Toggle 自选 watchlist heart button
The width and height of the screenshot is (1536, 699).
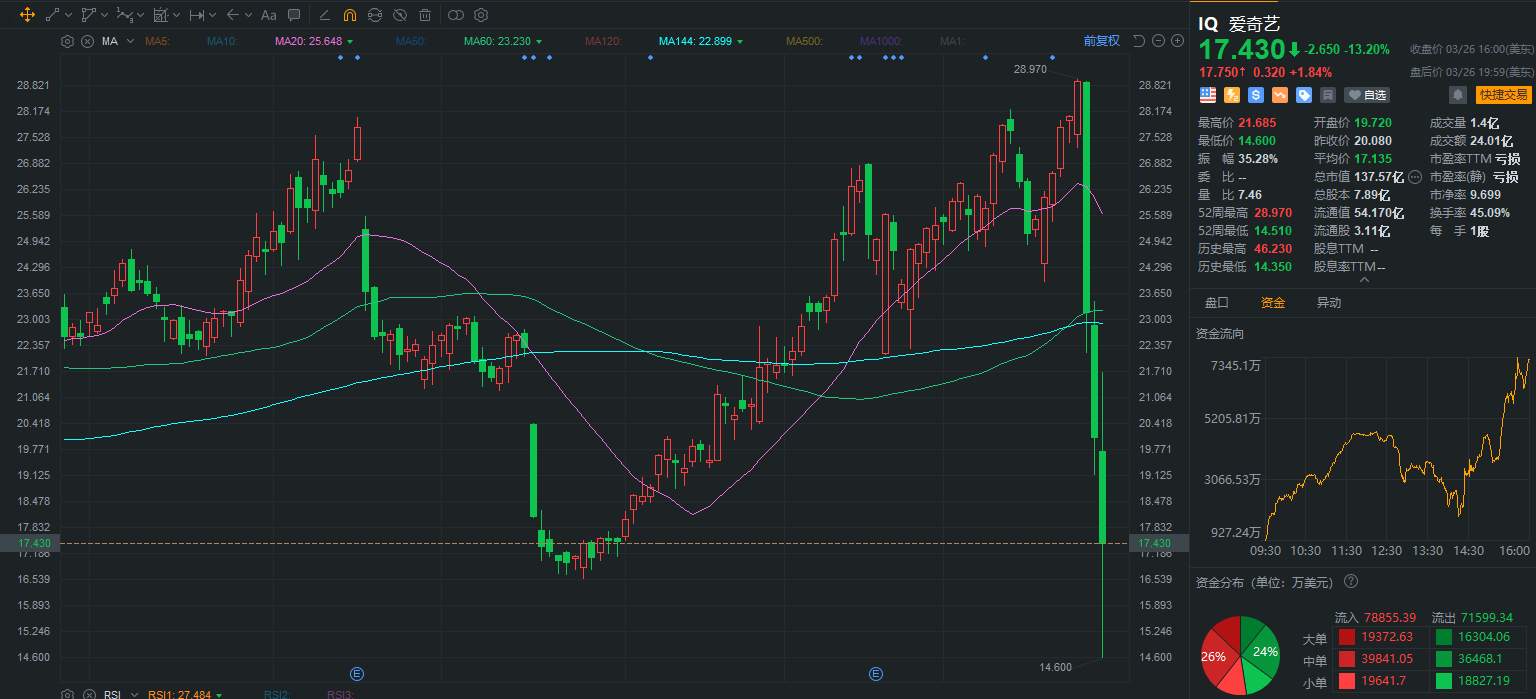pyautogui.click(x=1367, y=95)
